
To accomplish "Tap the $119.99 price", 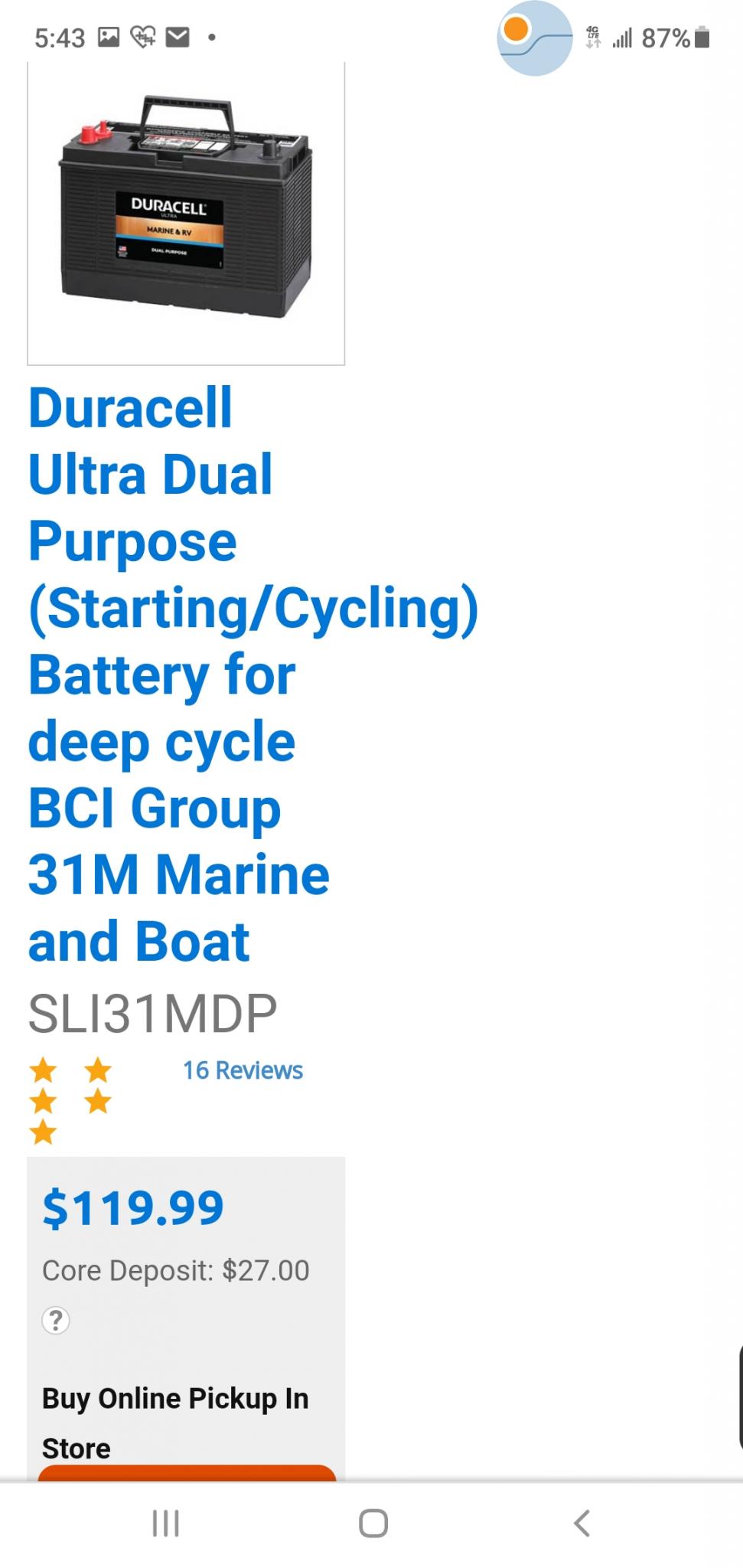I will click(x=133, y=1208).
